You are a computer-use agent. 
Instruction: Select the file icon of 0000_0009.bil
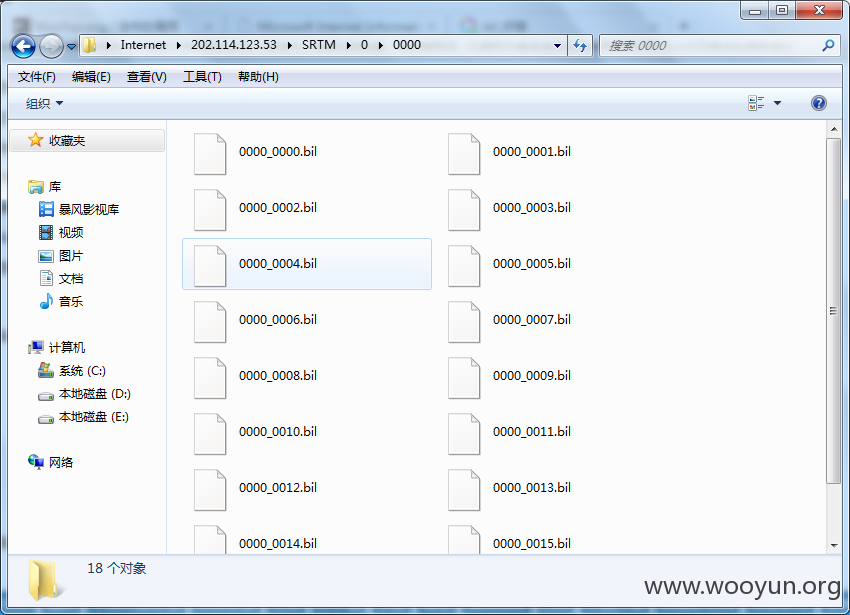[x=463, y=378]
